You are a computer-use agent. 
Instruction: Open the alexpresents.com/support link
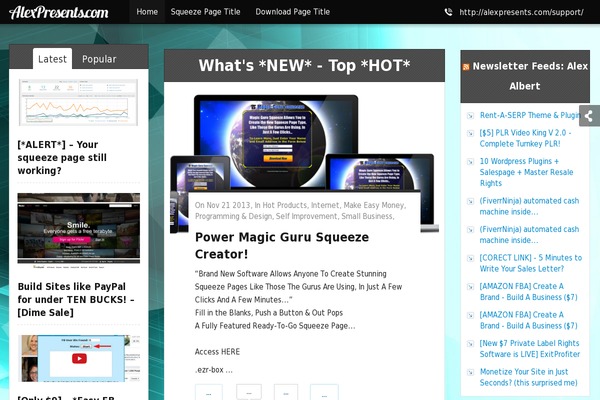(521, 12)
